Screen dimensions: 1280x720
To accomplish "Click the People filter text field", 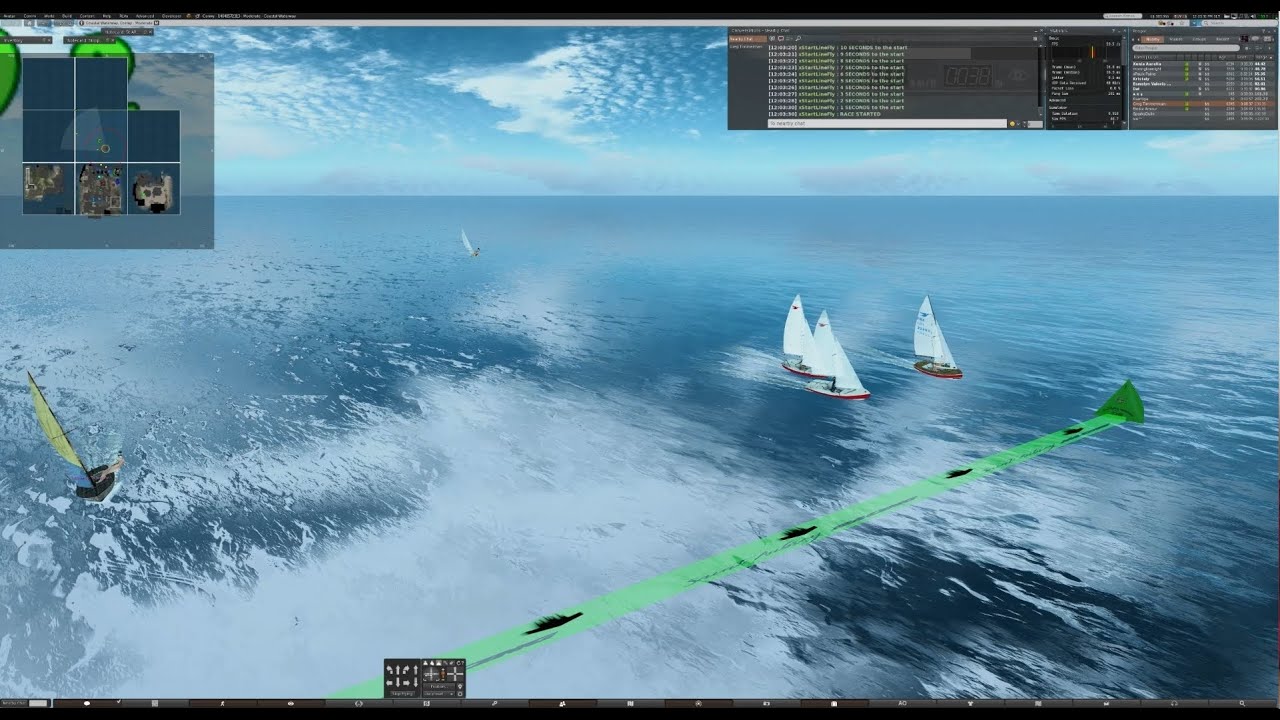I will [1186, 47].
